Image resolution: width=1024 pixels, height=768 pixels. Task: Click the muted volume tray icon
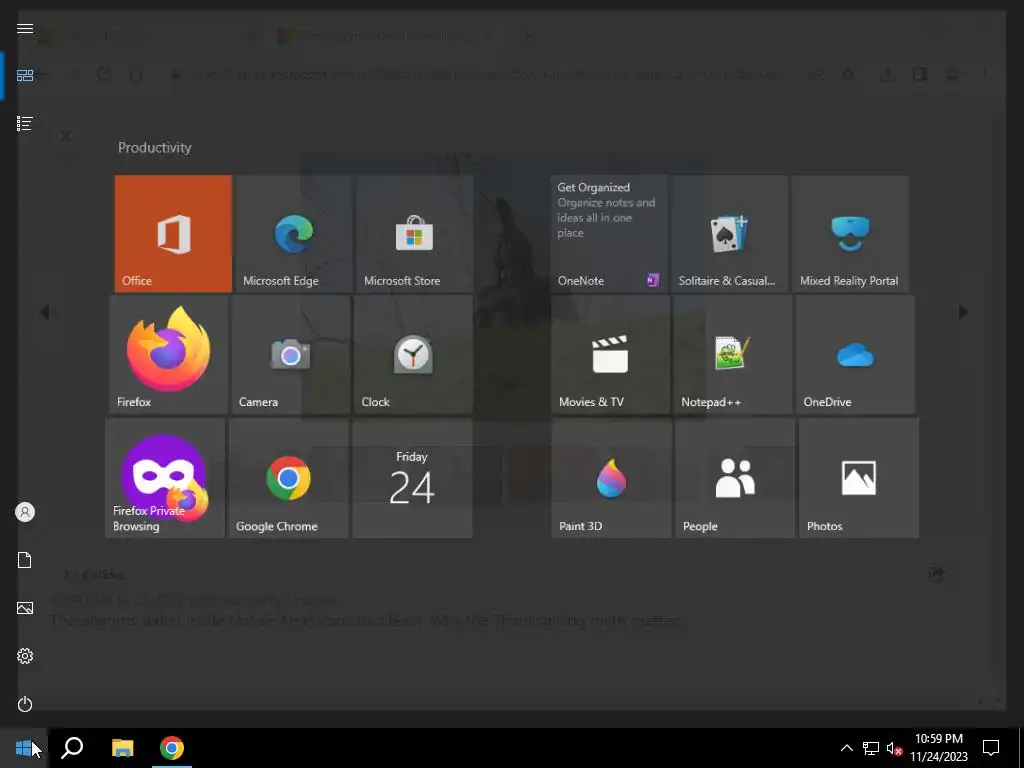(894, 748)
